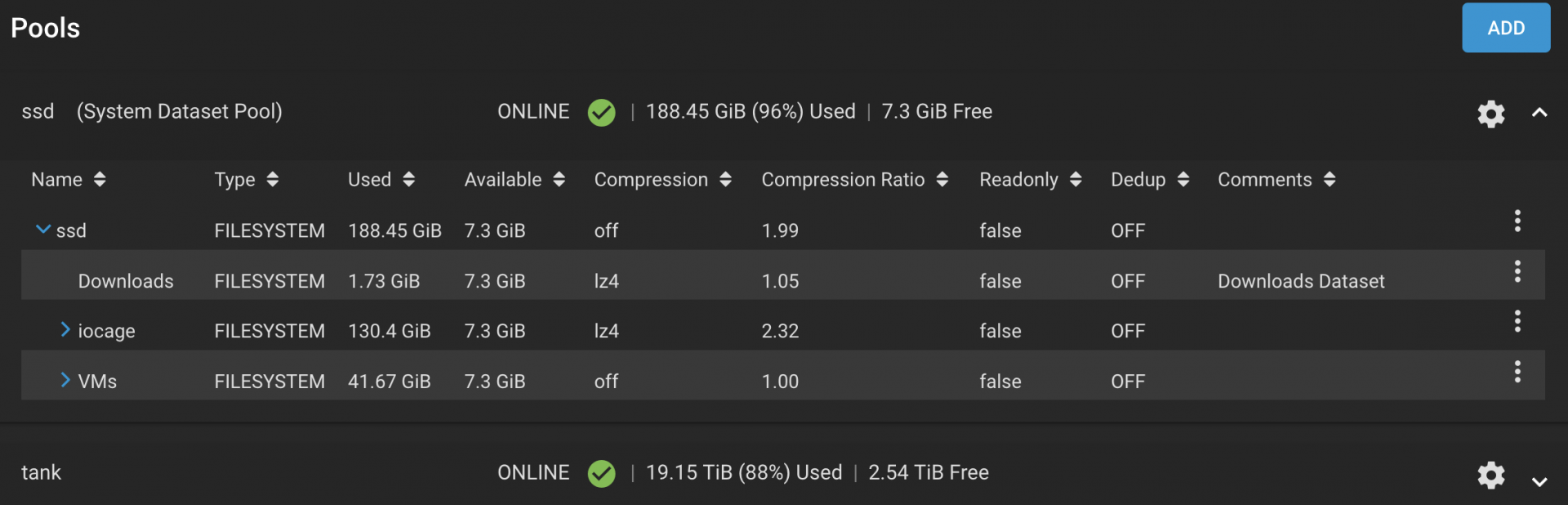Click the ssd pool green status checkmark
The height and width of the screenshot is (505, 1568).
pos(601,112)
